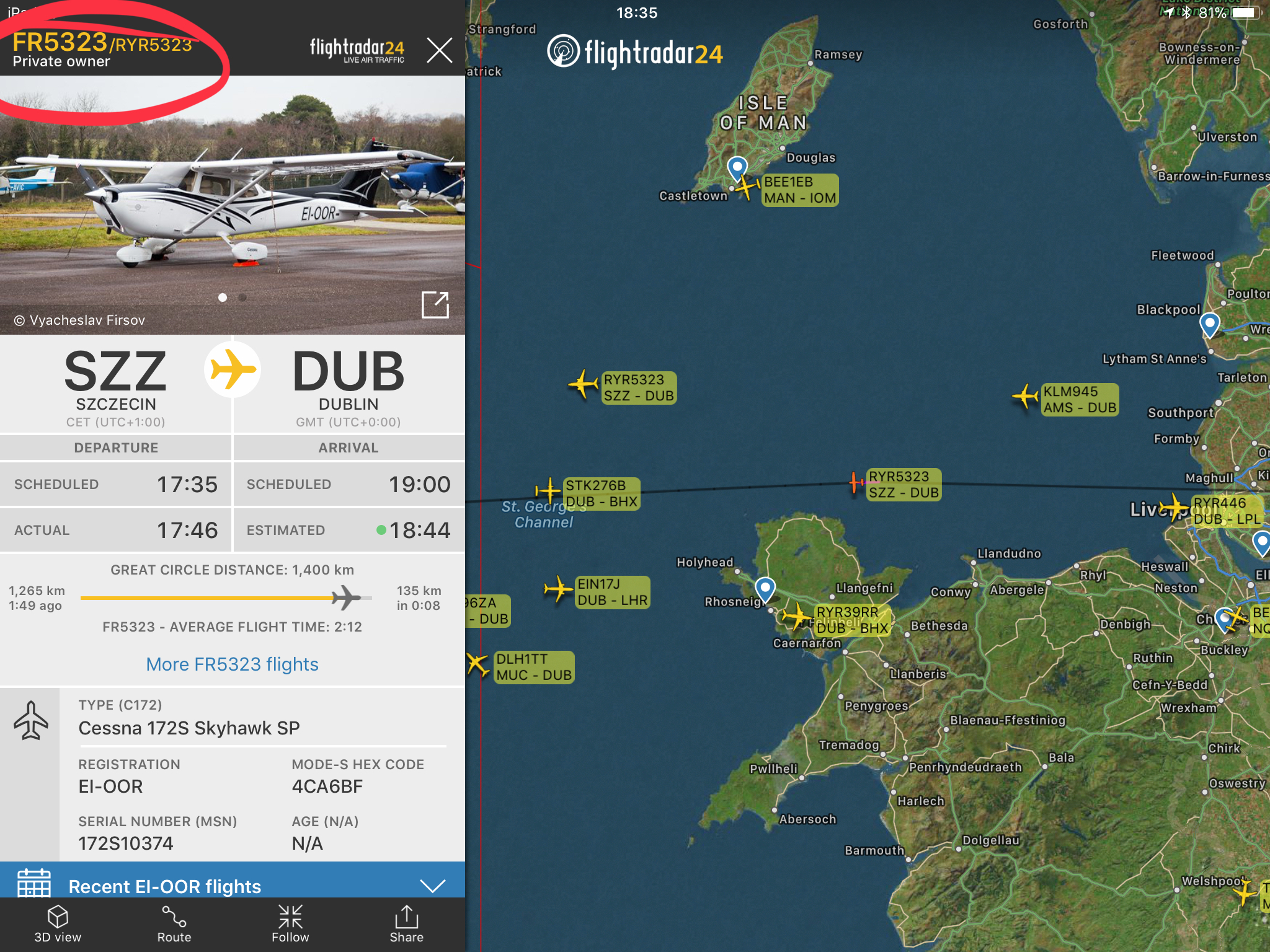The width and height of the screenshot is (1270, 952).
Task: Tap the airport pin near Castletown
Action: tap(737, 169)
